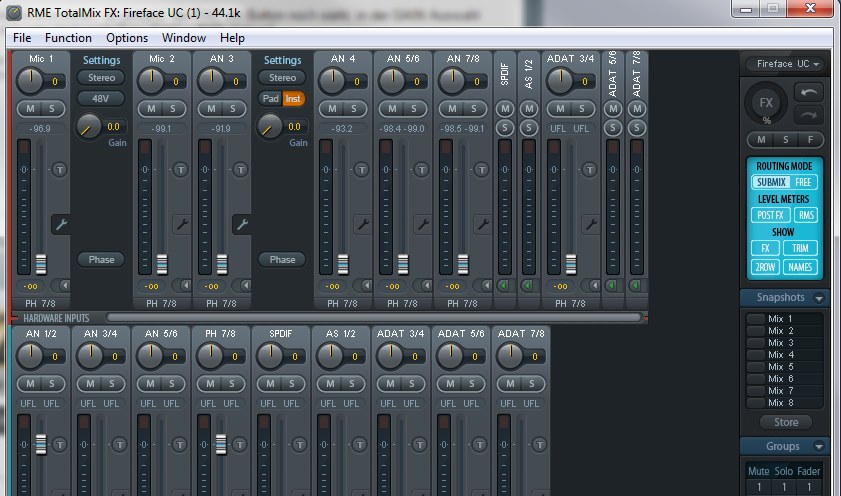
Task: Click the Redo arrow in the control strip
Action: tap(809, 115)
